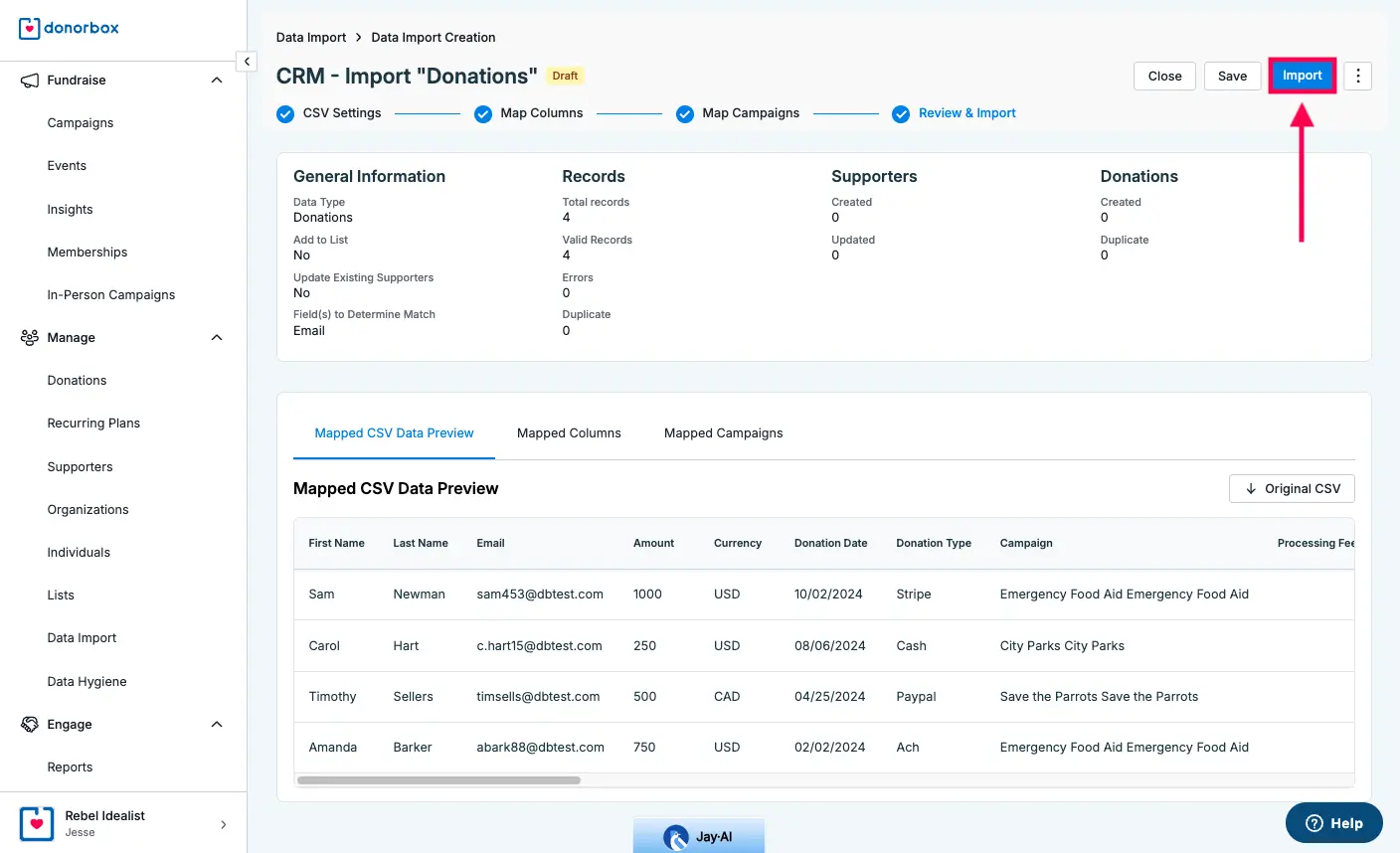Collapse the Engage section
Screen dimensions: 1400x853
point(217,724)
